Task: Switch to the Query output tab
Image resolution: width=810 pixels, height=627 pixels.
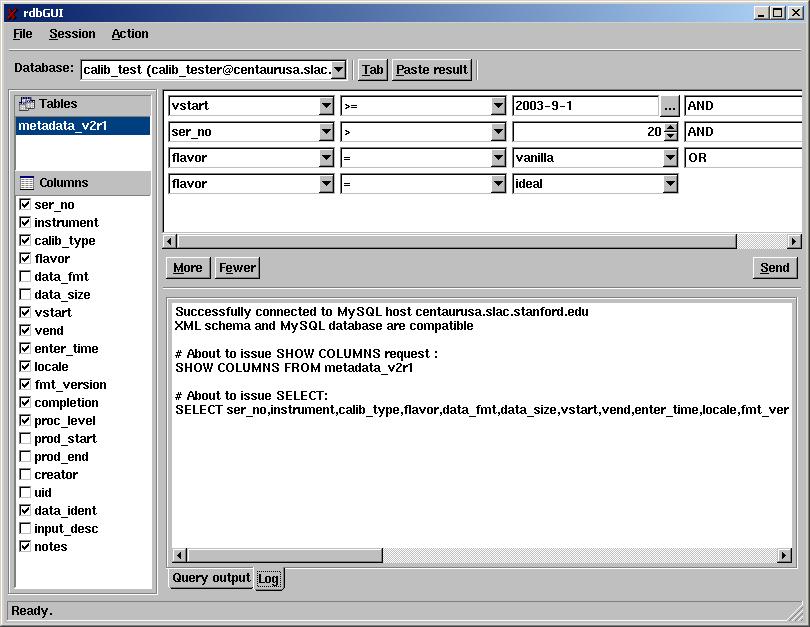Action: click(x=211, y=578)
